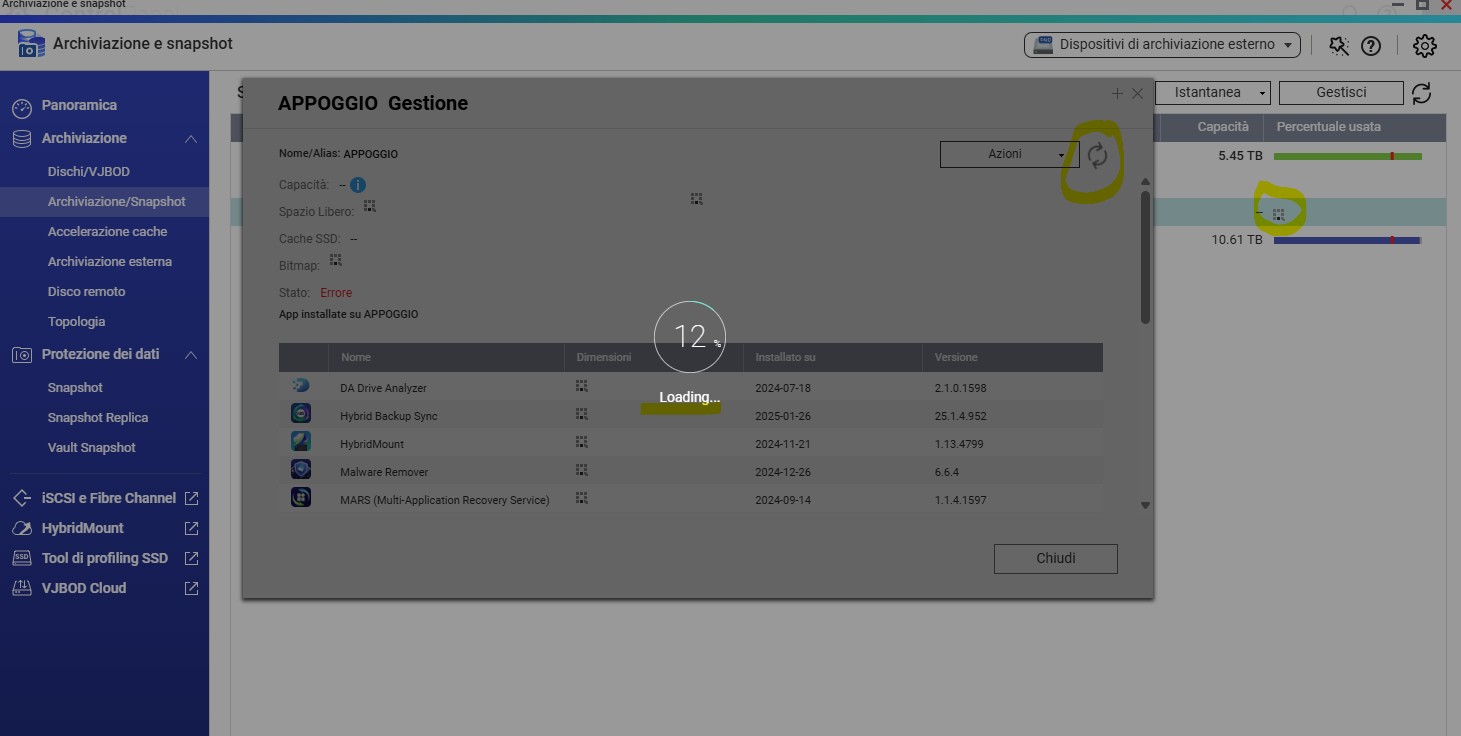Open iSCSI e Fibre Channel in sidebar
This screenshot has height=736, width=1461.
pos(109,498)
